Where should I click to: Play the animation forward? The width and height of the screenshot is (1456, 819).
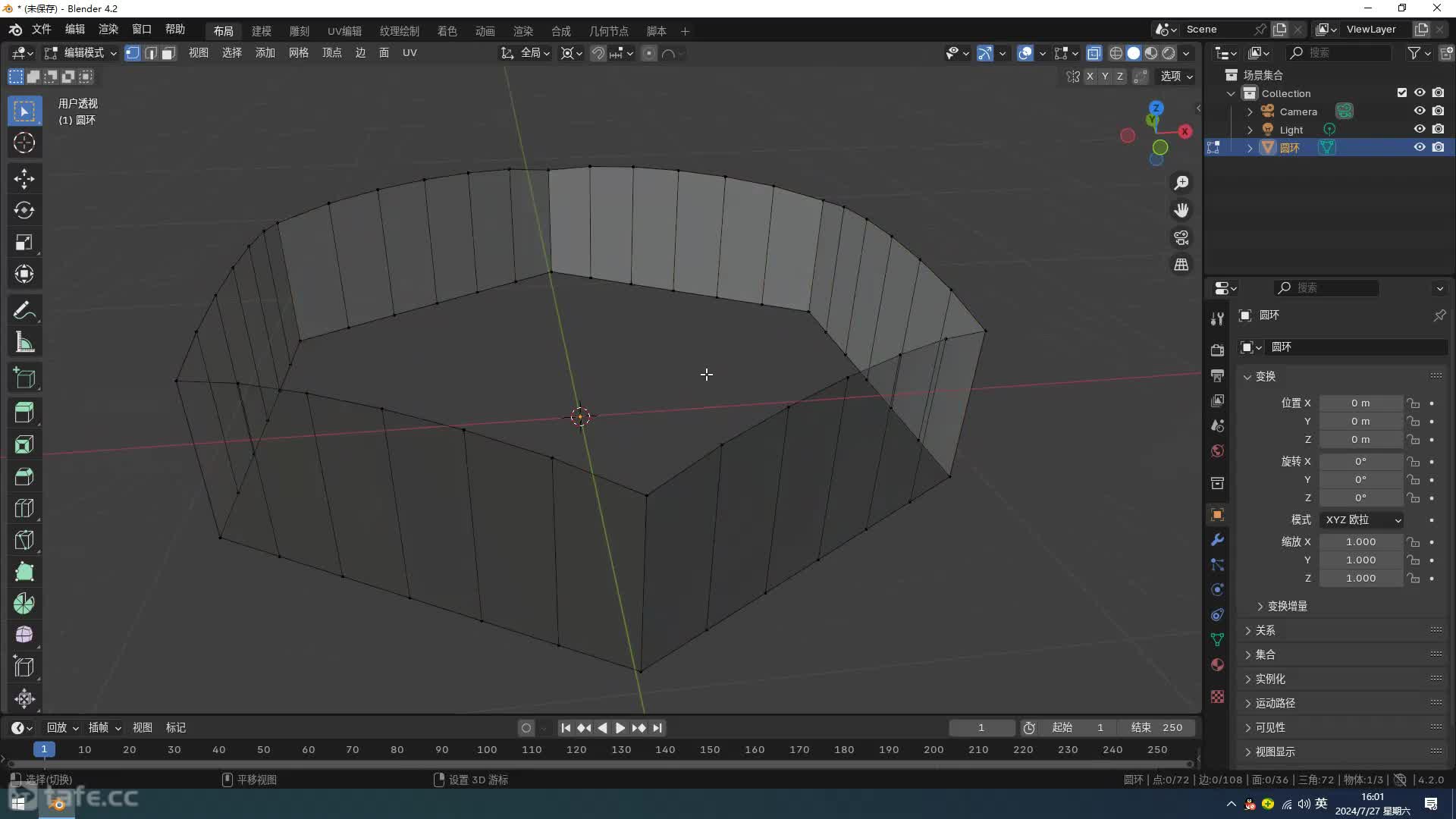click(620, 728)
